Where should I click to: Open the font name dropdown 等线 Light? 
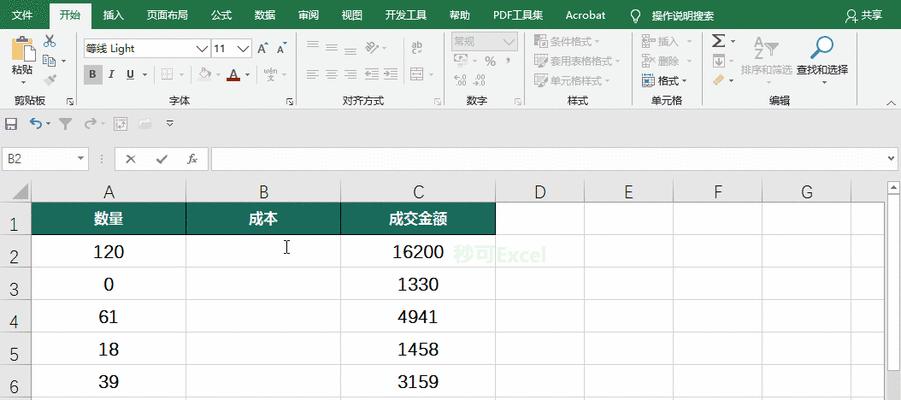202,49
